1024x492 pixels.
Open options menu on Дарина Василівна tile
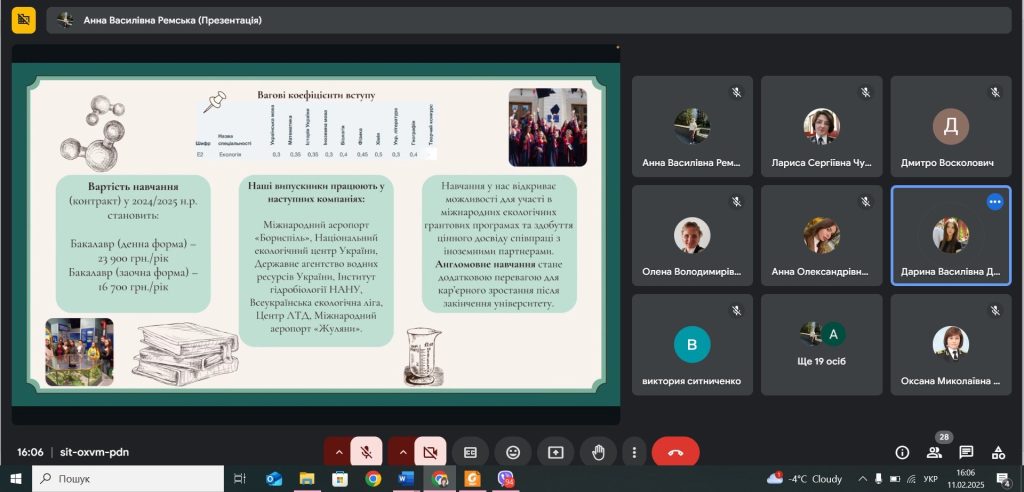994,202
